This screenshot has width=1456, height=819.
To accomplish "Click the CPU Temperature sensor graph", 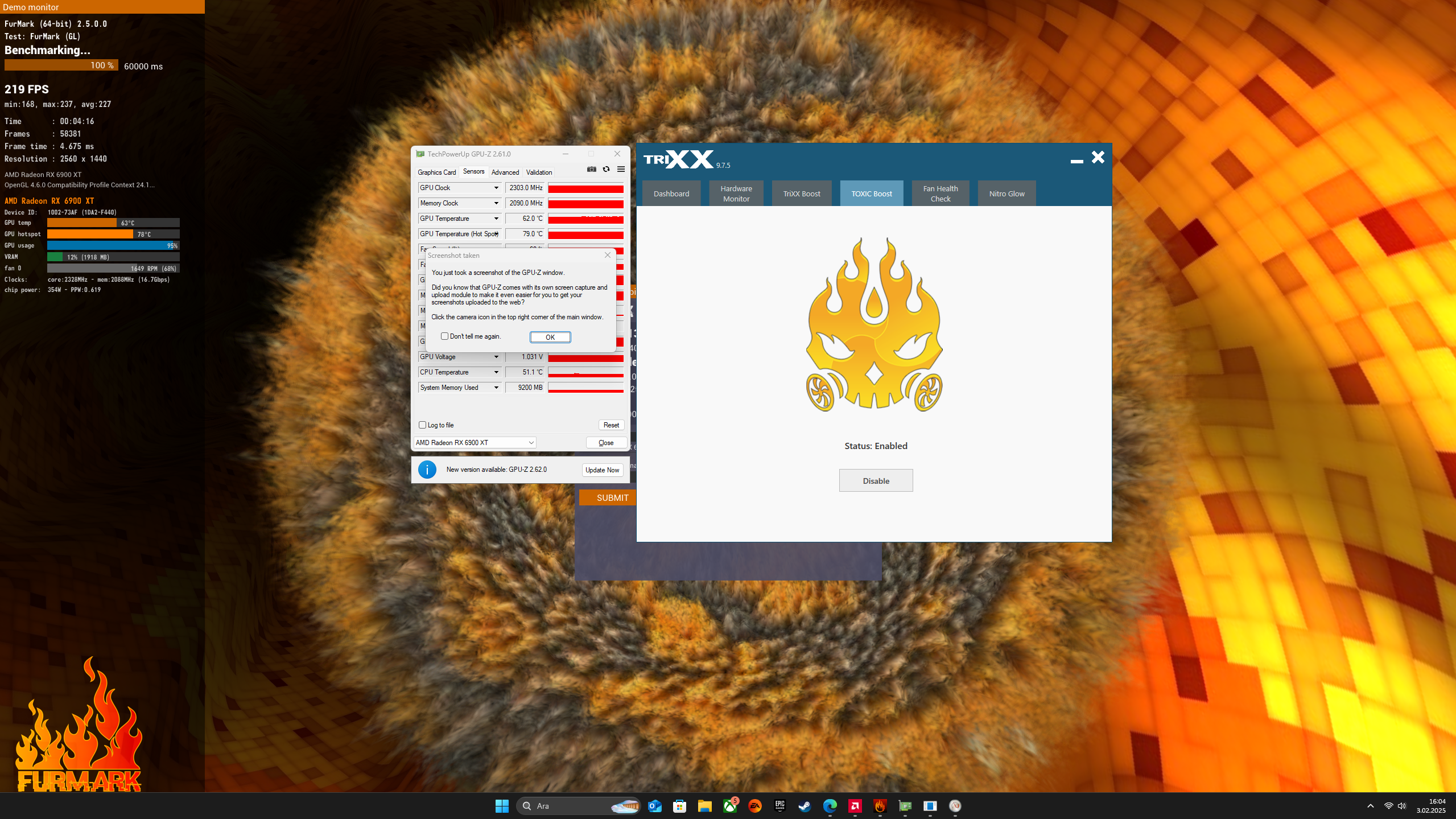I will tap(585, 372).
